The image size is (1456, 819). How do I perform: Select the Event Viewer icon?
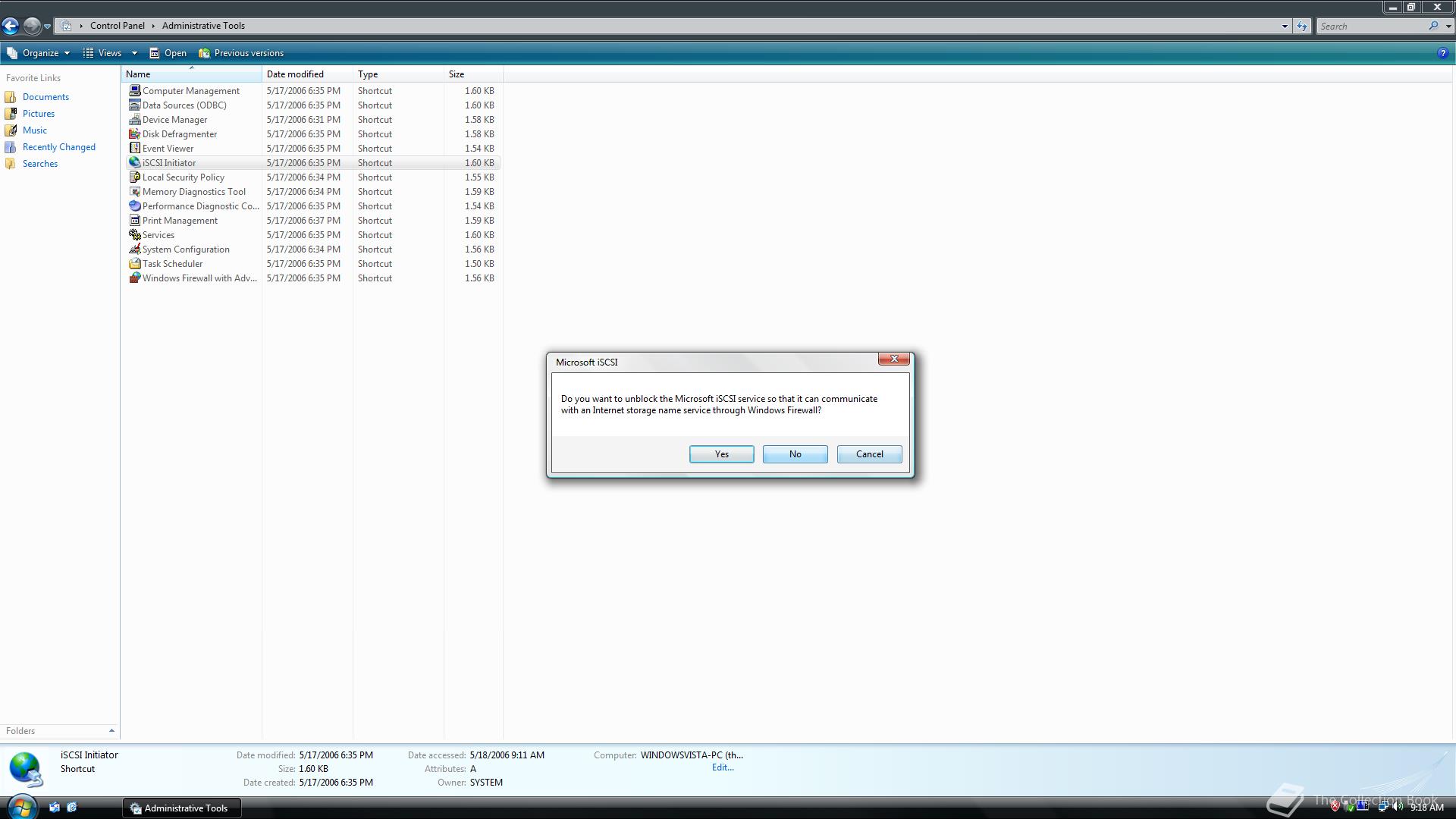[x=135, y=148]
